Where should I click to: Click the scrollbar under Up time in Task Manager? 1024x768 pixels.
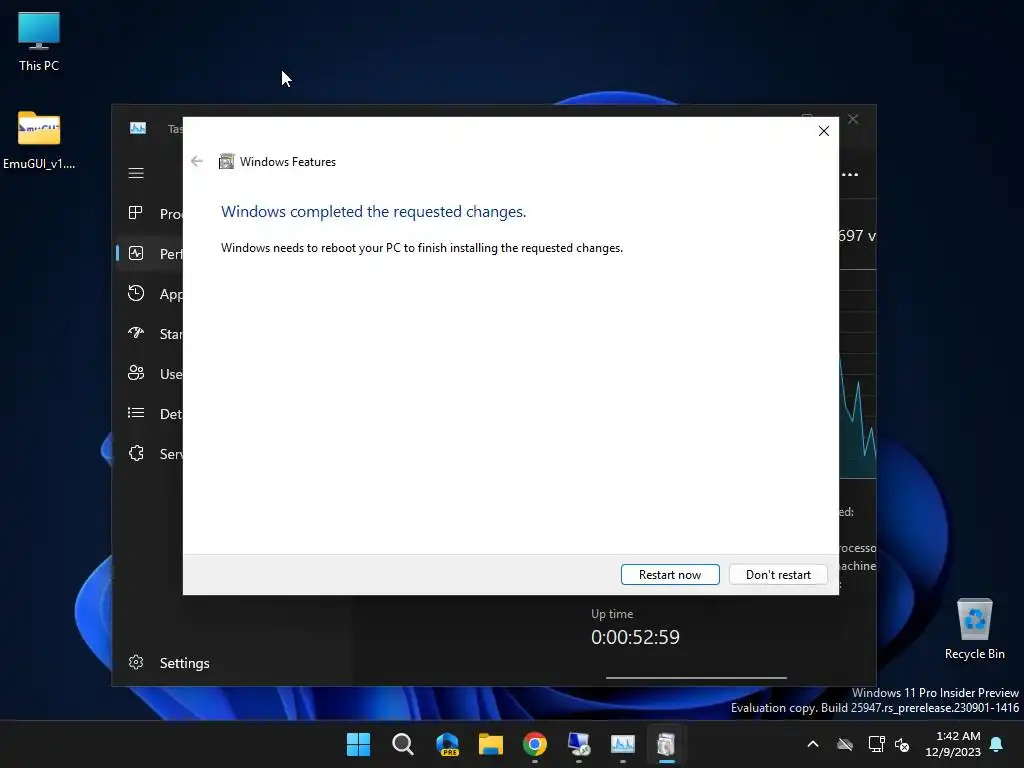click(696, 678)
